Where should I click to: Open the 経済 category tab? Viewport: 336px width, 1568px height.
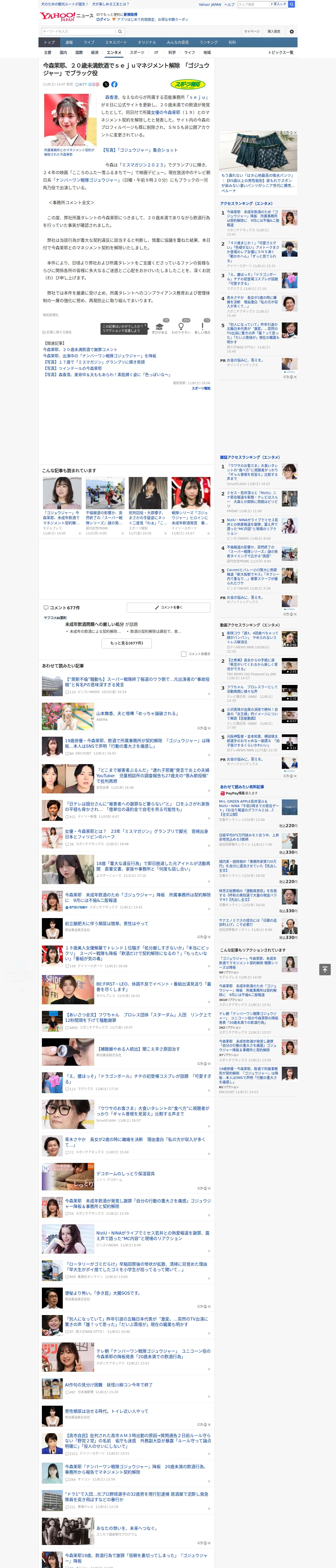click(x=94, y=52)
